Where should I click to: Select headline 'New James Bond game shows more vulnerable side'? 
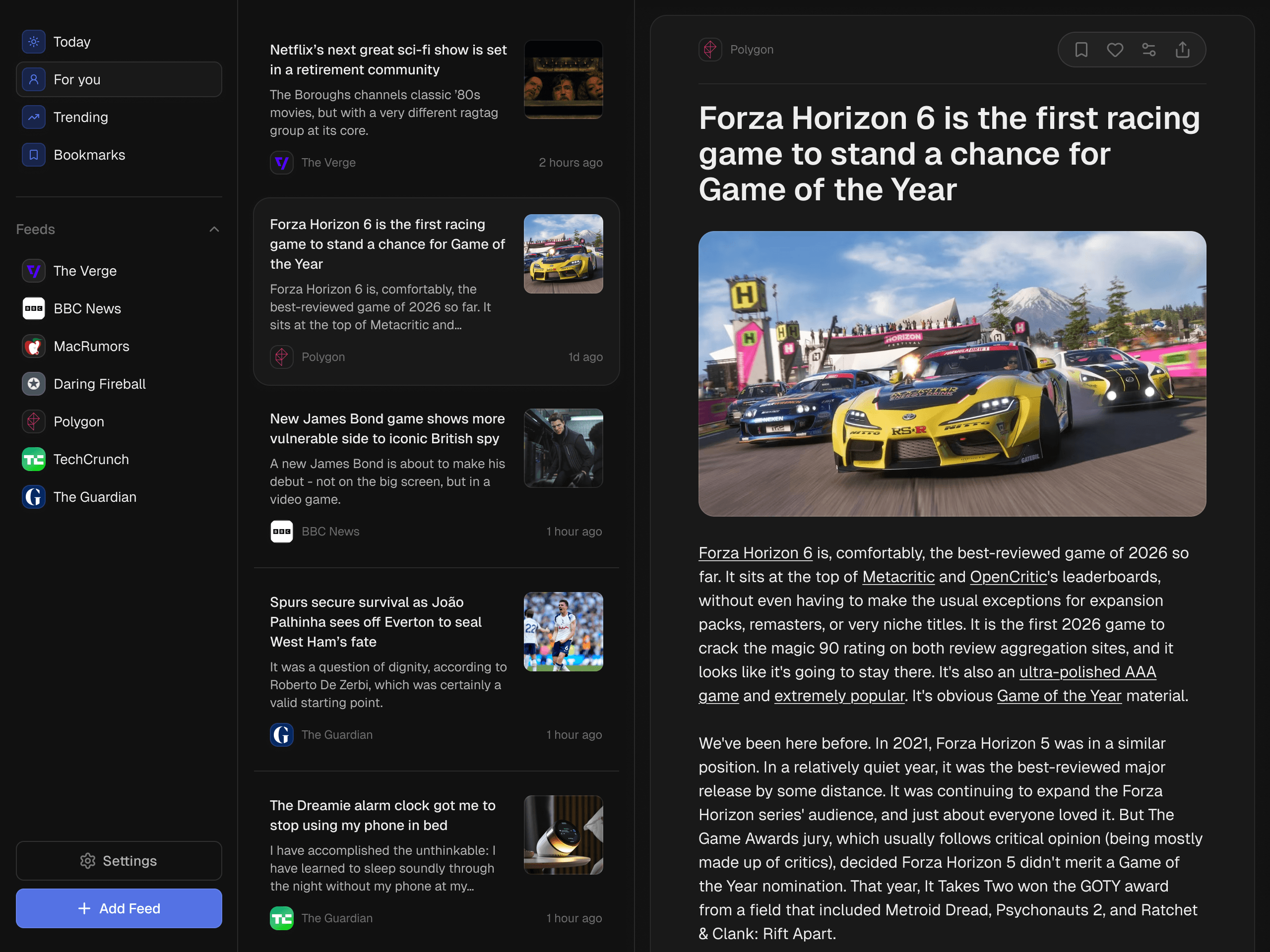[x=387, y=429]
